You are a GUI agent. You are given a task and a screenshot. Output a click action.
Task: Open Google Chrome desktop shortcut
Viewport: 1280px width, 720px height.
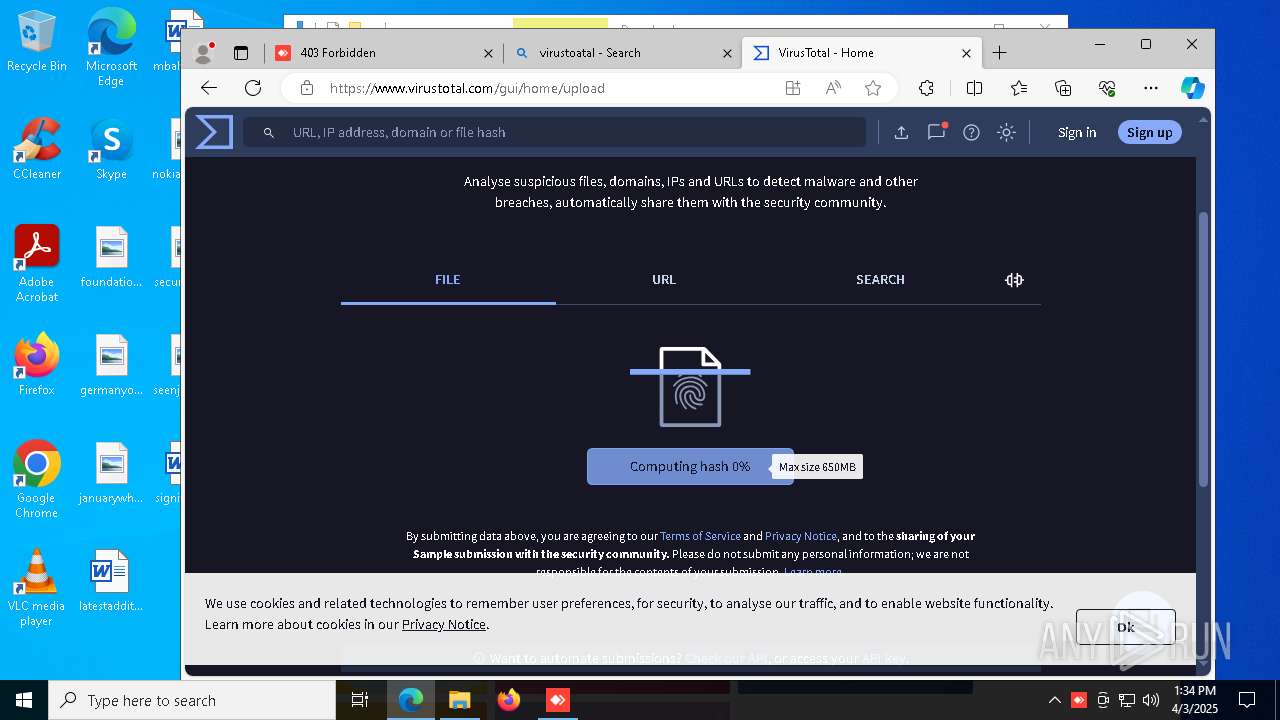point(37,480)
